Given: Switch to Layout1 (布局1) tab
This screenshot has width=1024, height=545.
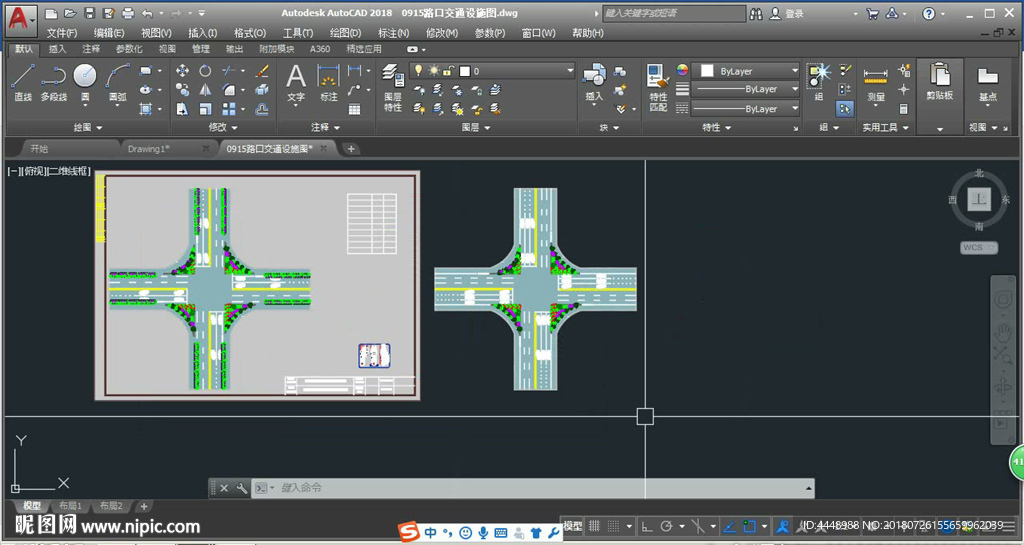Looking at the screenshot, I should (x=71, y=506).
